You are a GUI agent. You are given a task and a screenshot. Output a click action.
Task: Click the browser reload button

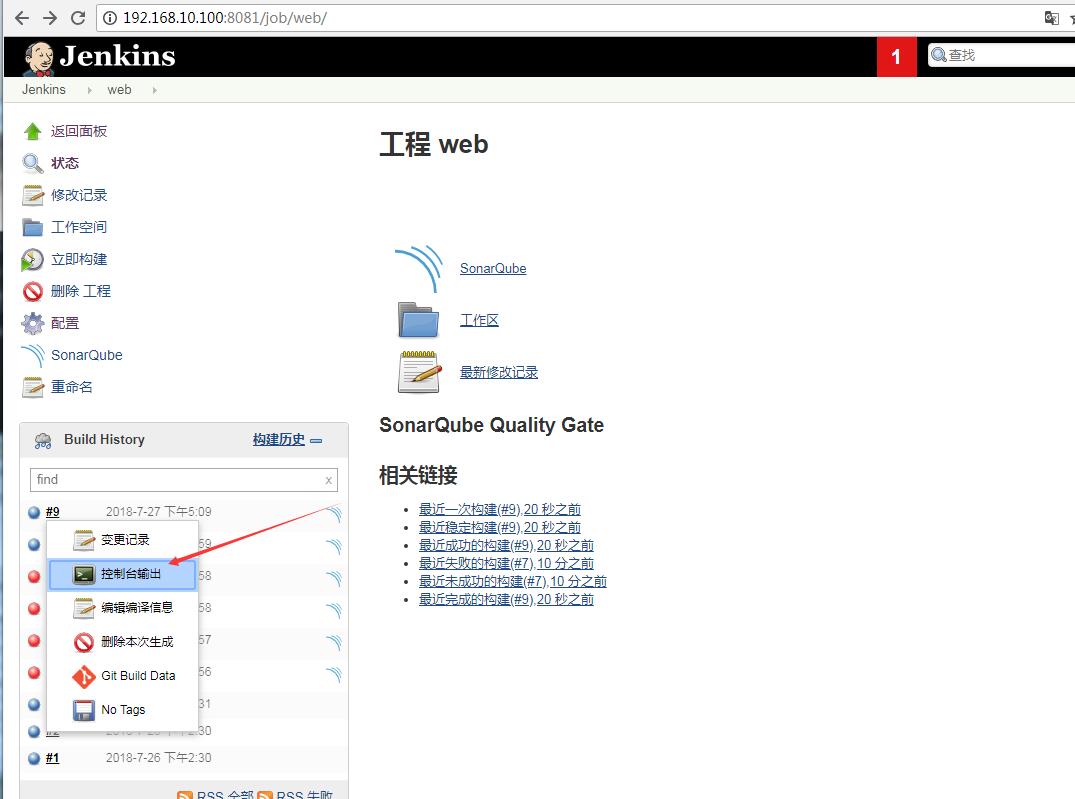click(x=78, y=18)
